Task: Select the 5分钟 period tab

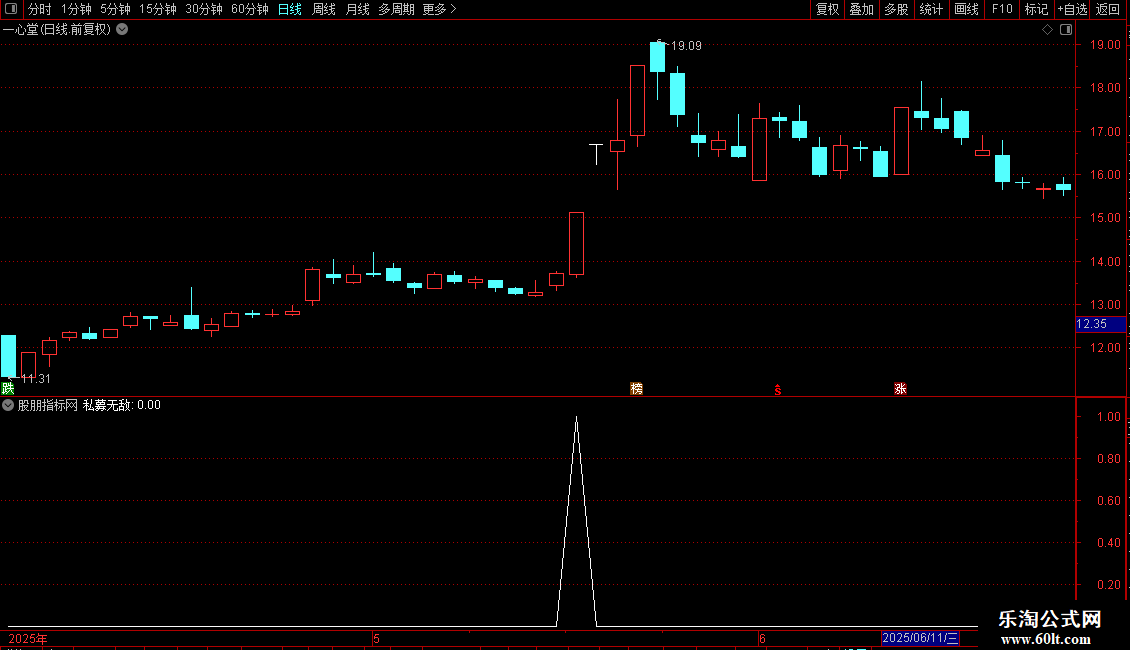Action: pyautogui.click(x=115, y=9)
